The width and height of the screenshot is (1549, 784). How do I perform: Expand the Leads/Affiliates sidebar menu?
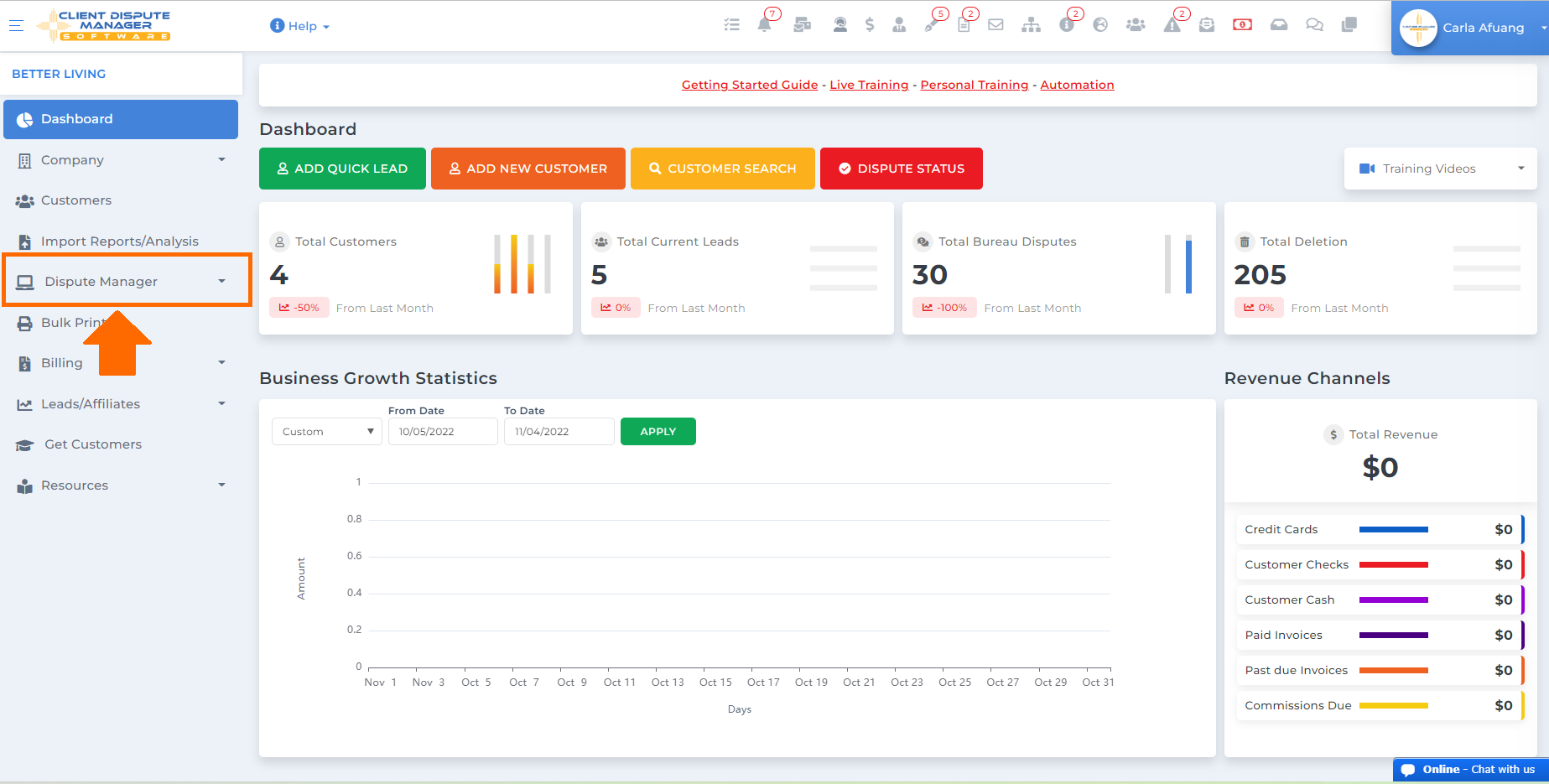(x=121, y=404)
